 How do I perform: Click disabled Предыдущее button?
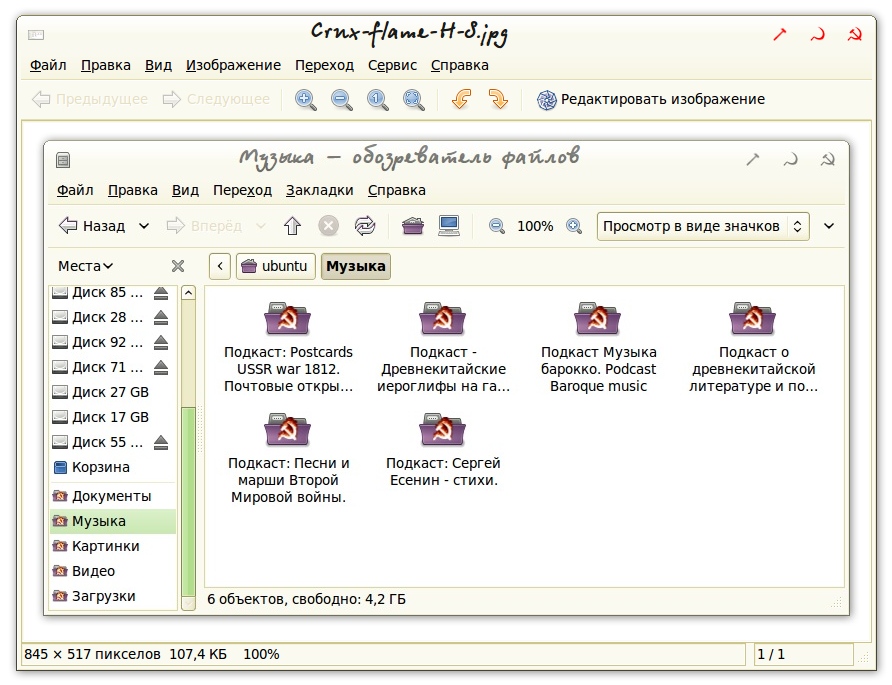pos(90,100)
